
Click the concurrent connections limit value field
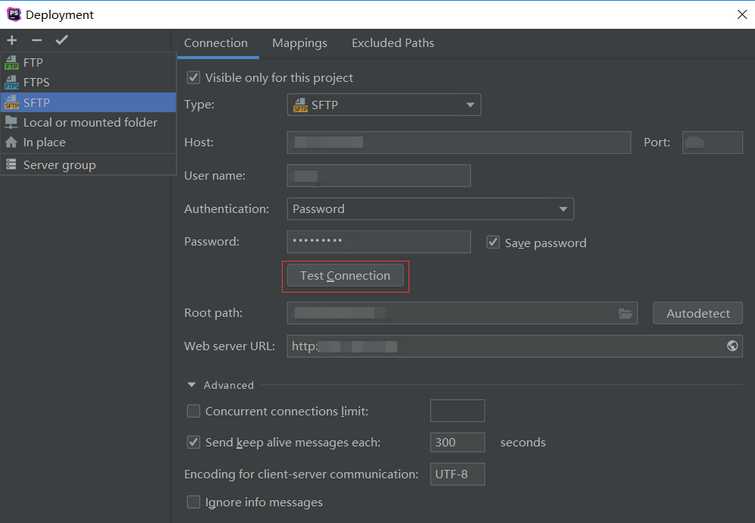(457, 411)
